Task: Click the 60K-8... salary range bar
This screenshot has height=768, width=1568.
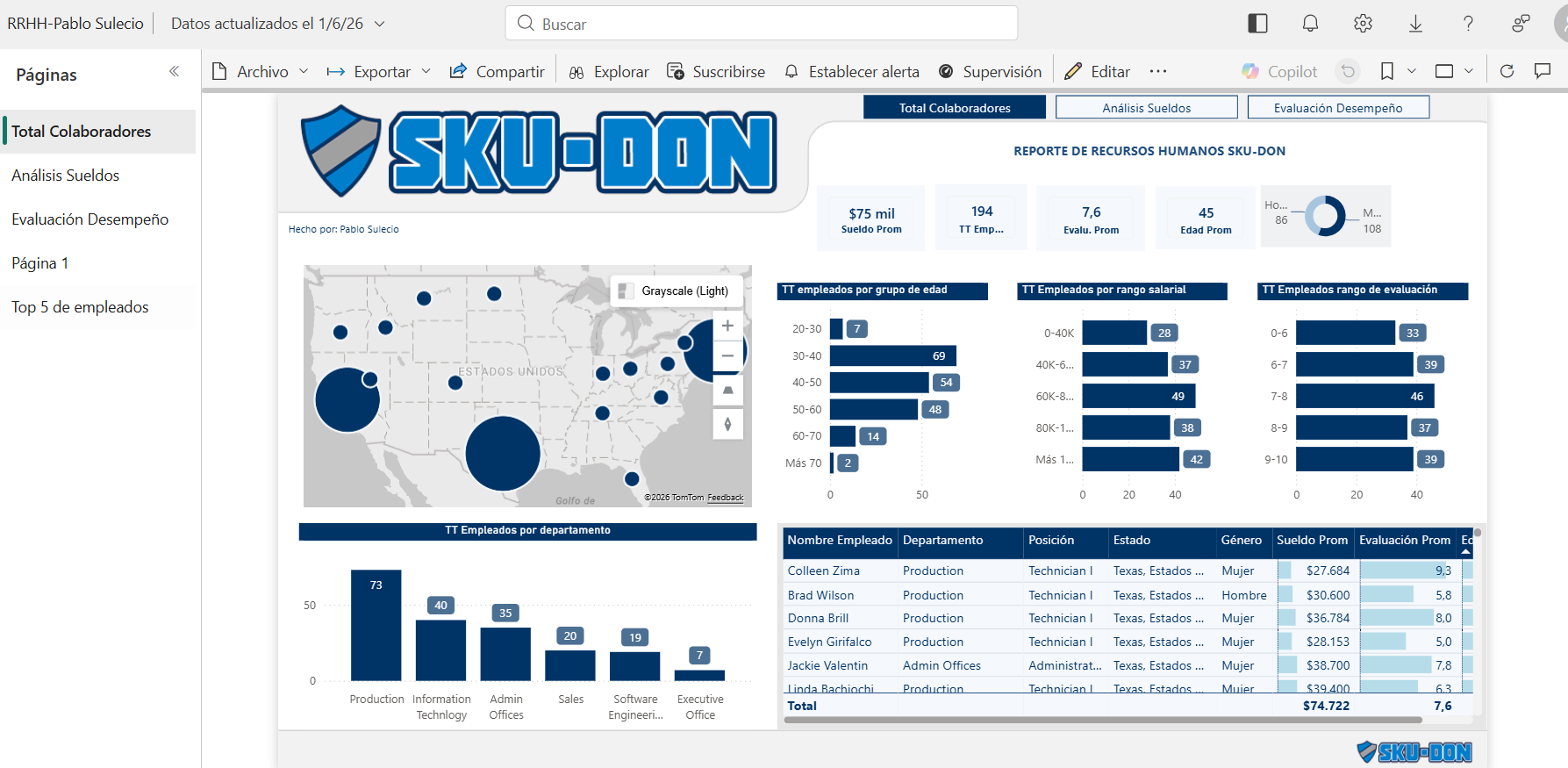Action: coord(1139,396)
